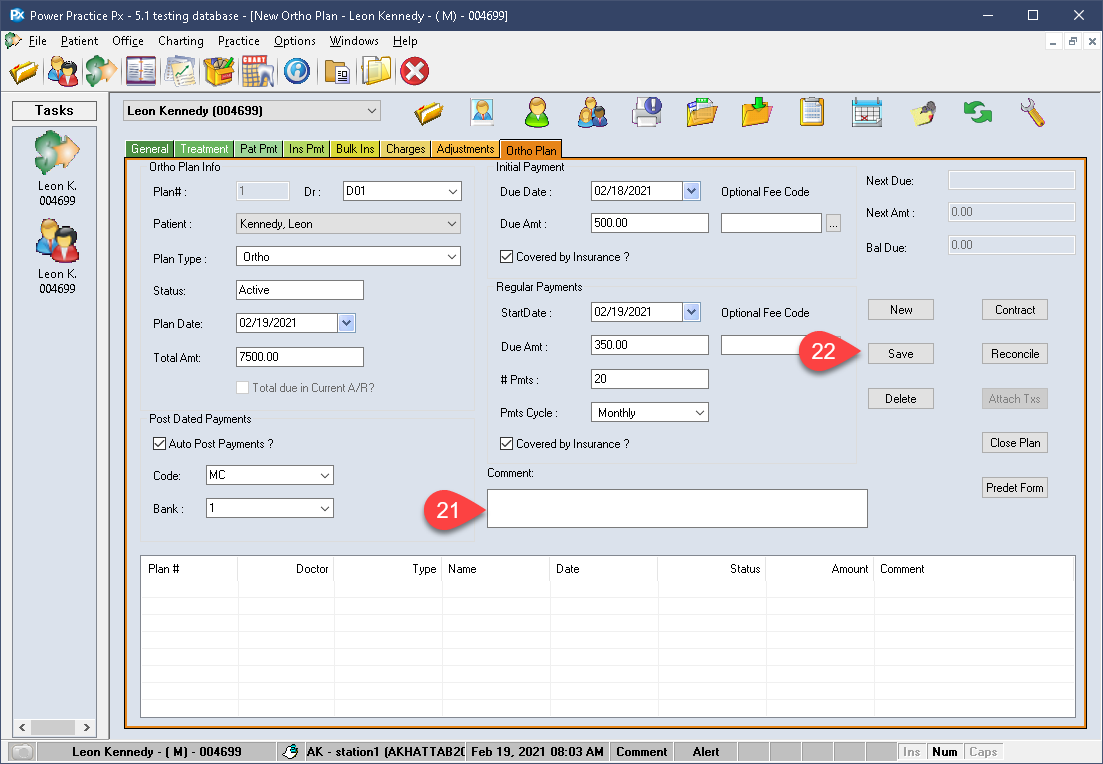This screenshot has width=1103, height=764.
Task: Click the green refresh arrows icon
Action: point(978,113)
